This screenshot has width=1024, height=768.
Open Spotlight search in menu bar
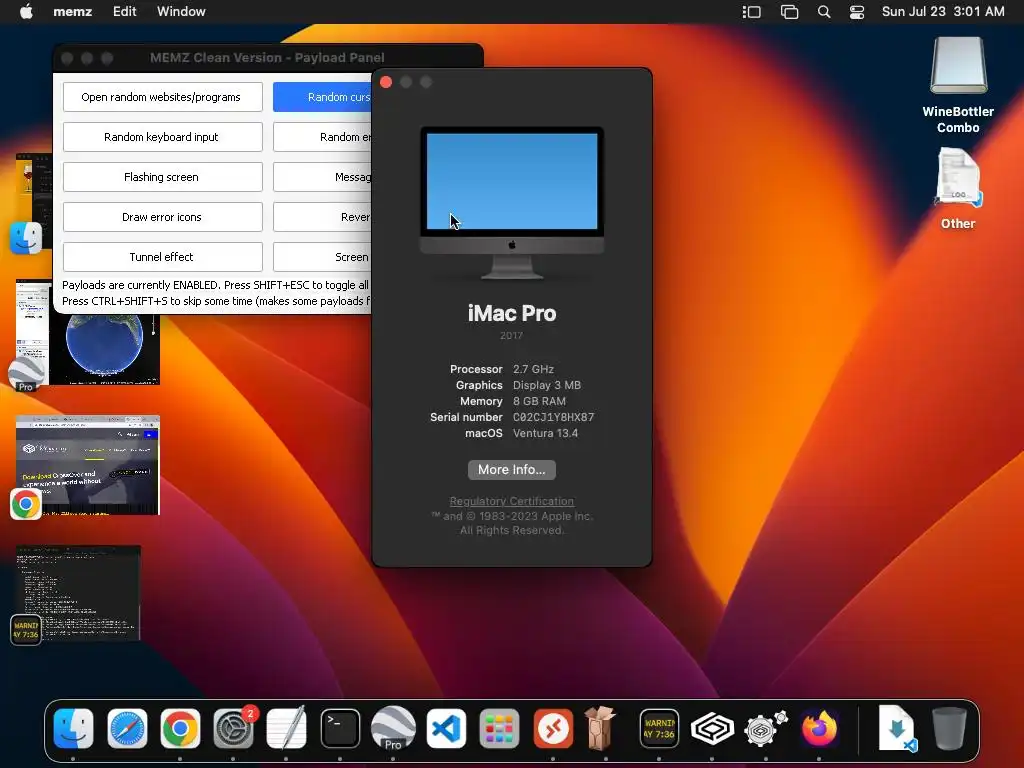click(824, 12)
